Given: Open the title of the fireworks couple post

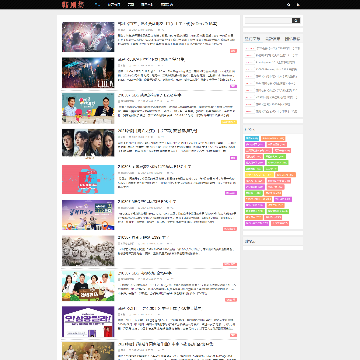Looking at the screenshot, I should coord(167,24).
